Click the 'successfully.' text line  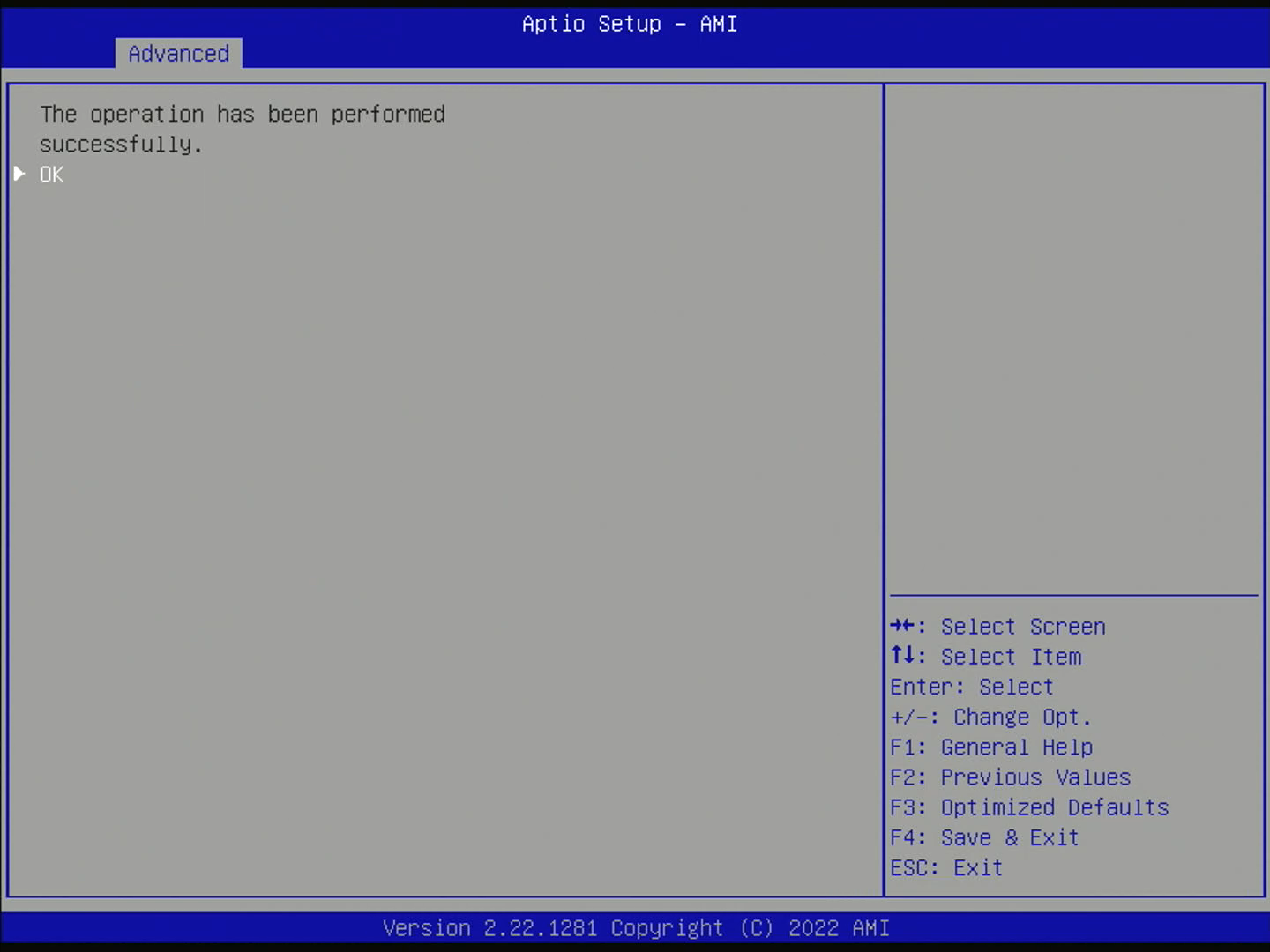tap(121, 145)
